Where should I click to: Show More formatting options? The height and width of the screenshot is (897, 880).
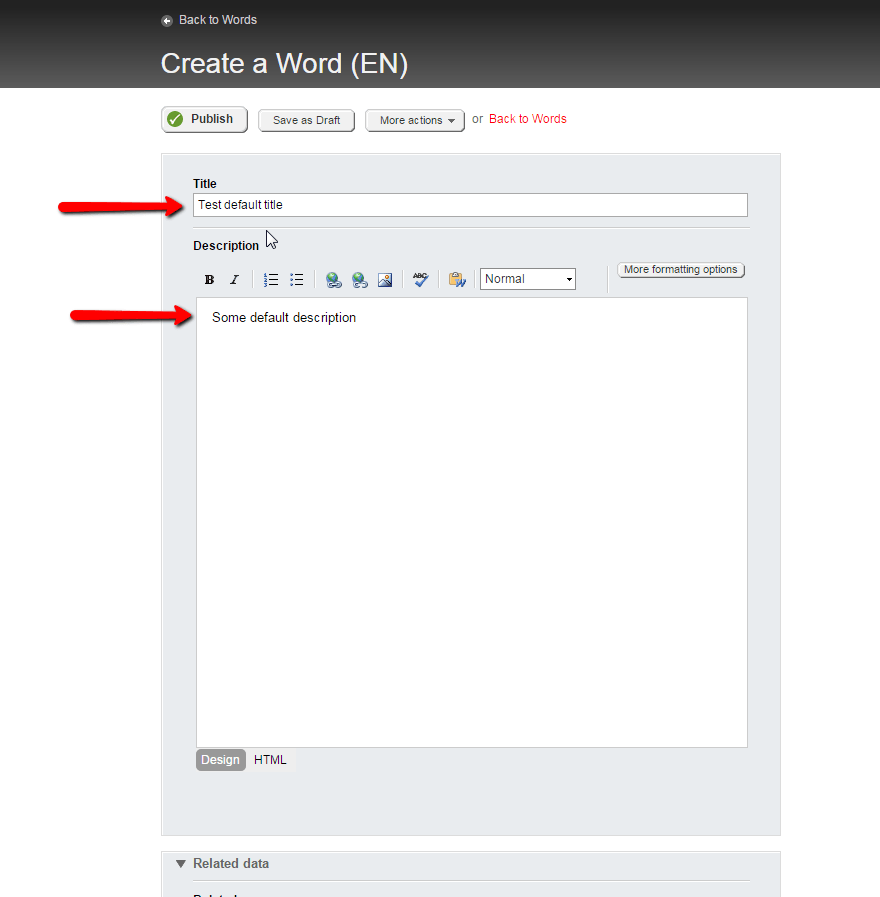click(x=680, y=270)
